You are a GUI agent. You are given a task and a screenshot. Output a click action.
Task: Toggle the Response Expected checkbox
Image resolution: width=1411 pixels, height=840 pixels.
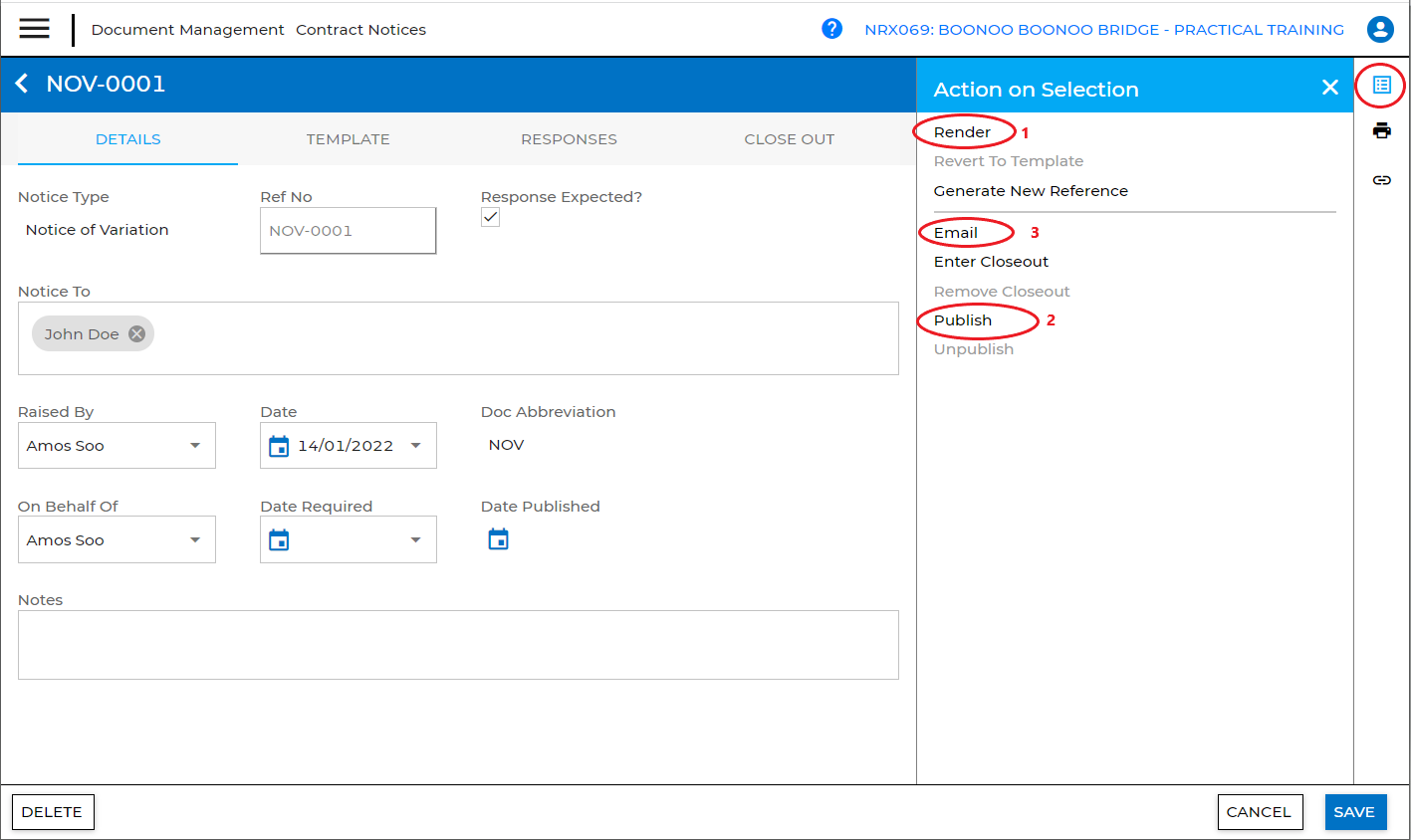[x=490, y=217]
